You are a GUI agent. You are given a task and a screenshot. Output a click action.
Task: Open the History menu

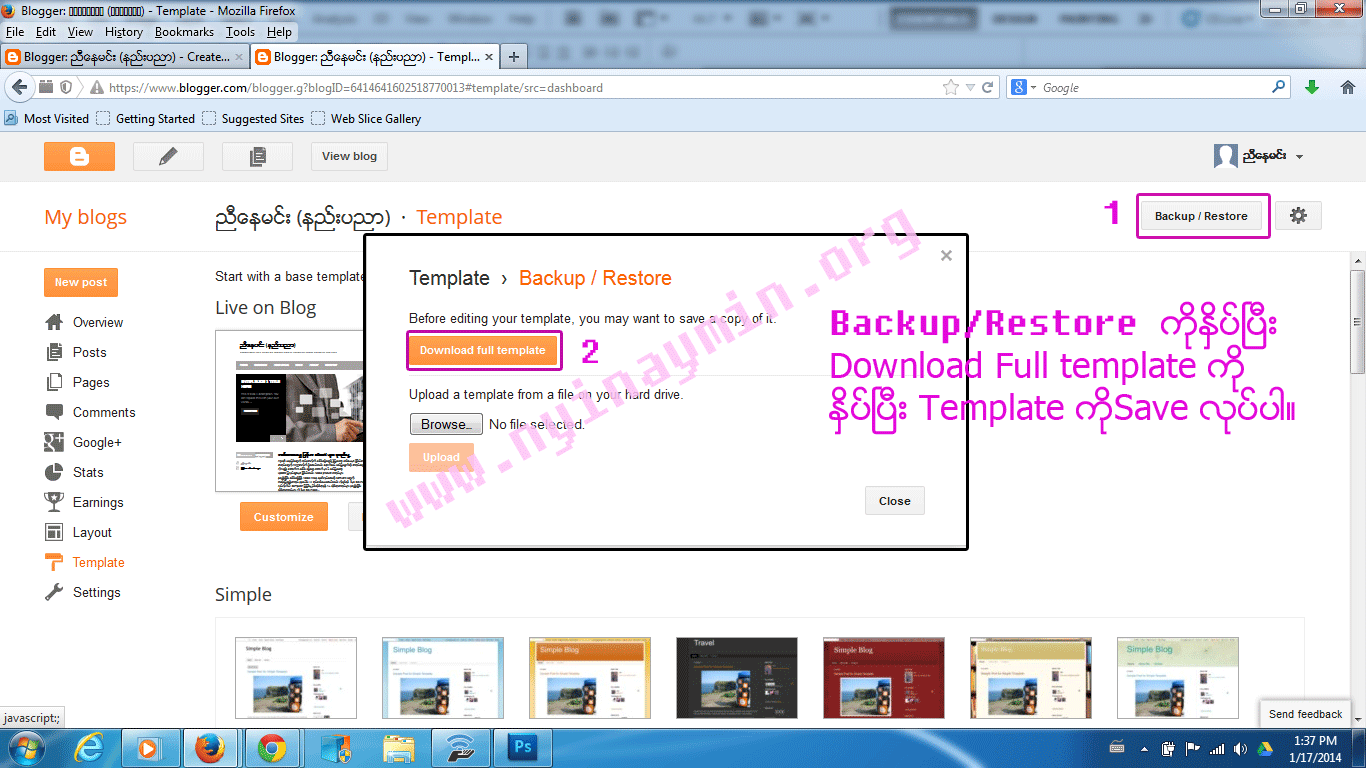(124, 32)
